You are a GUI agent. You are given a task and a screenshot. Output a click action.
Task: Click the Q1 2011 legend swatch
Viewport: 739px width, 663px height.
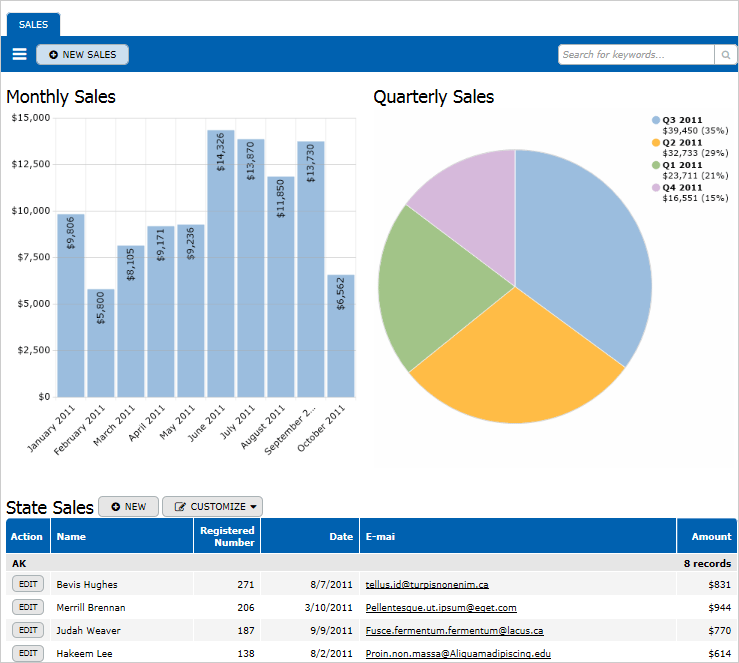coord(656,165)
